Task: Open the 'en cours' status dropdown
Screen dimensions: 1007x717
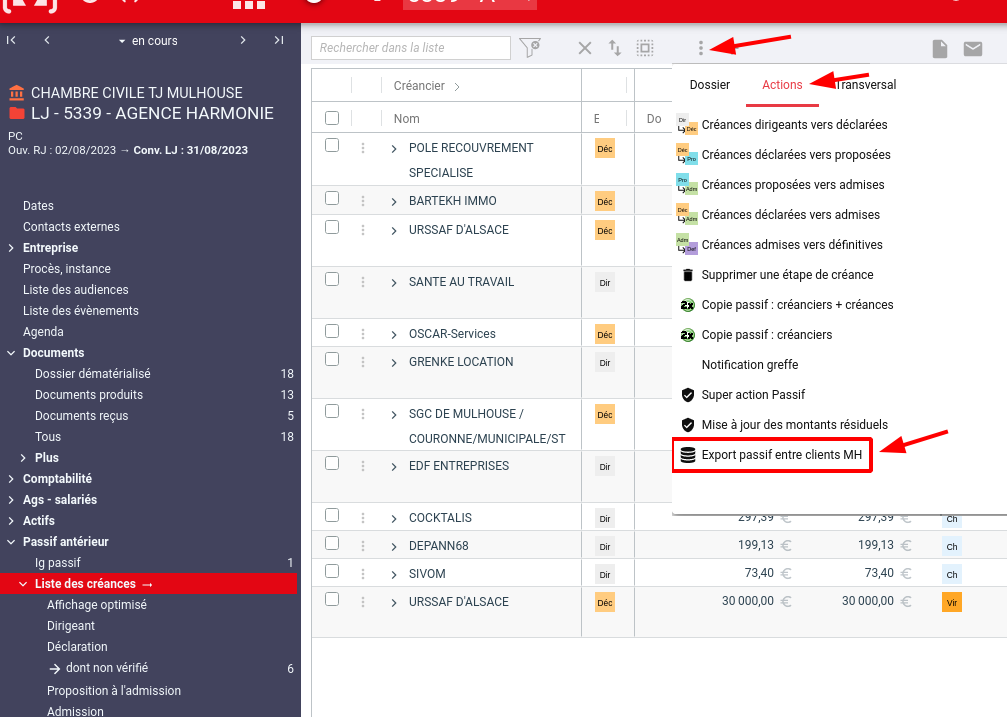Action: click(x=148, y=41)
